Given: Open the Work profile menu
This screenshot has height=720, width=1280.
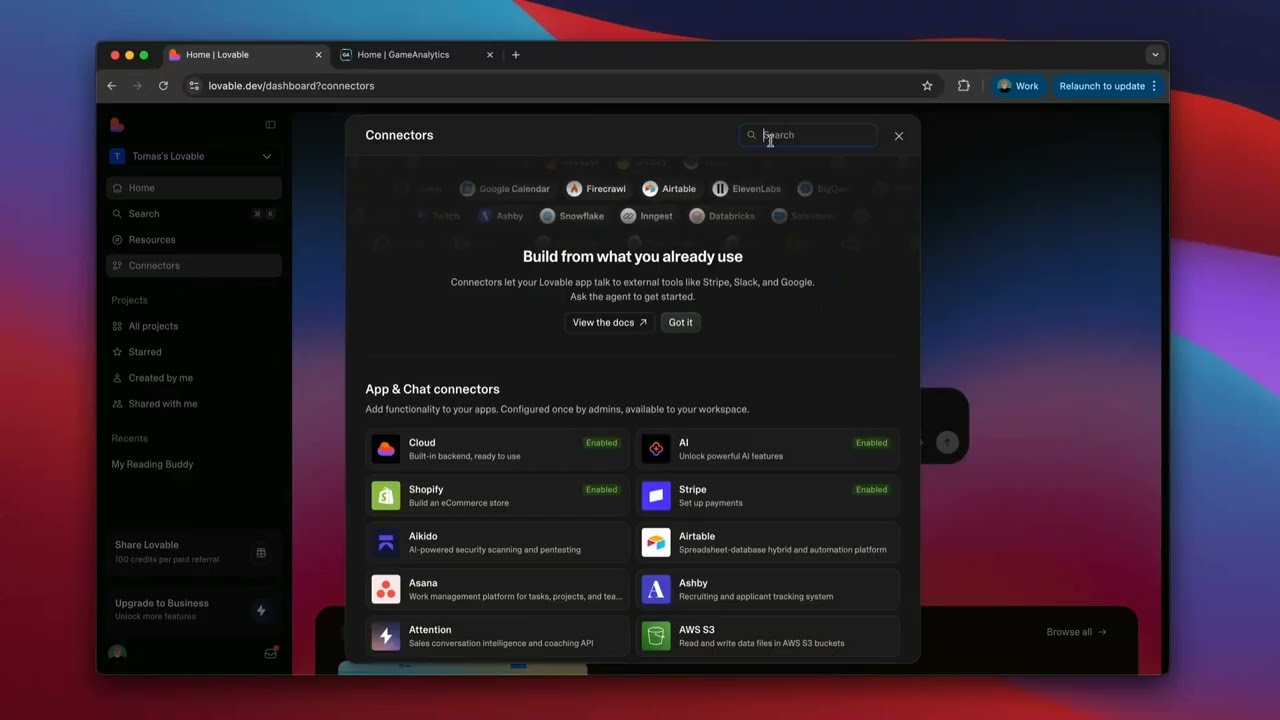Looking at the screenshot, I should [1018, 86].
